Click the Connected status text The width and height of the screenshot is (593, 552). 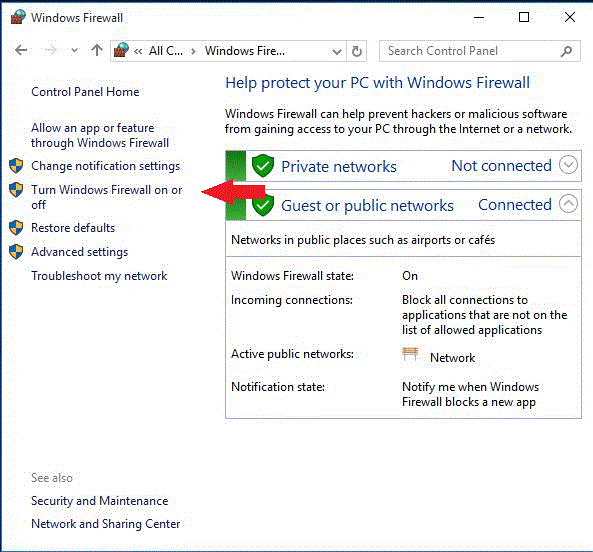(x=515, y=205)
